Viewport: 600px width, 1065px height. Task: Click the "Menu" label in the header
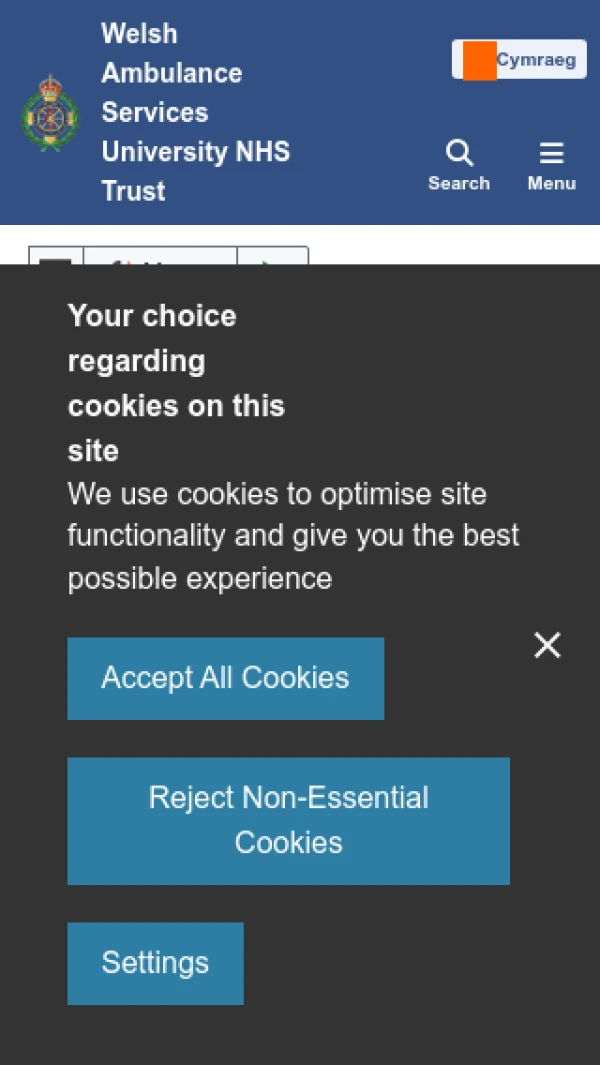551,184
